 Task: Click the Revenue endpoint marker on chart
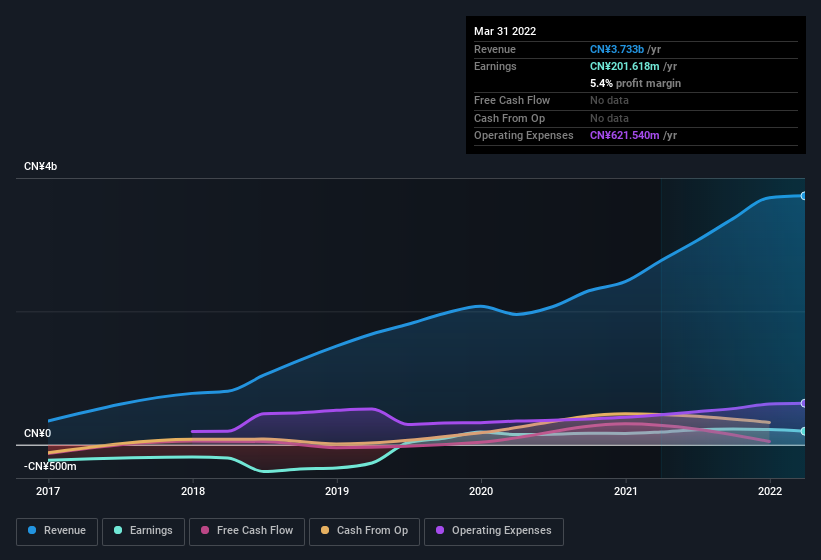pos(804,196)
